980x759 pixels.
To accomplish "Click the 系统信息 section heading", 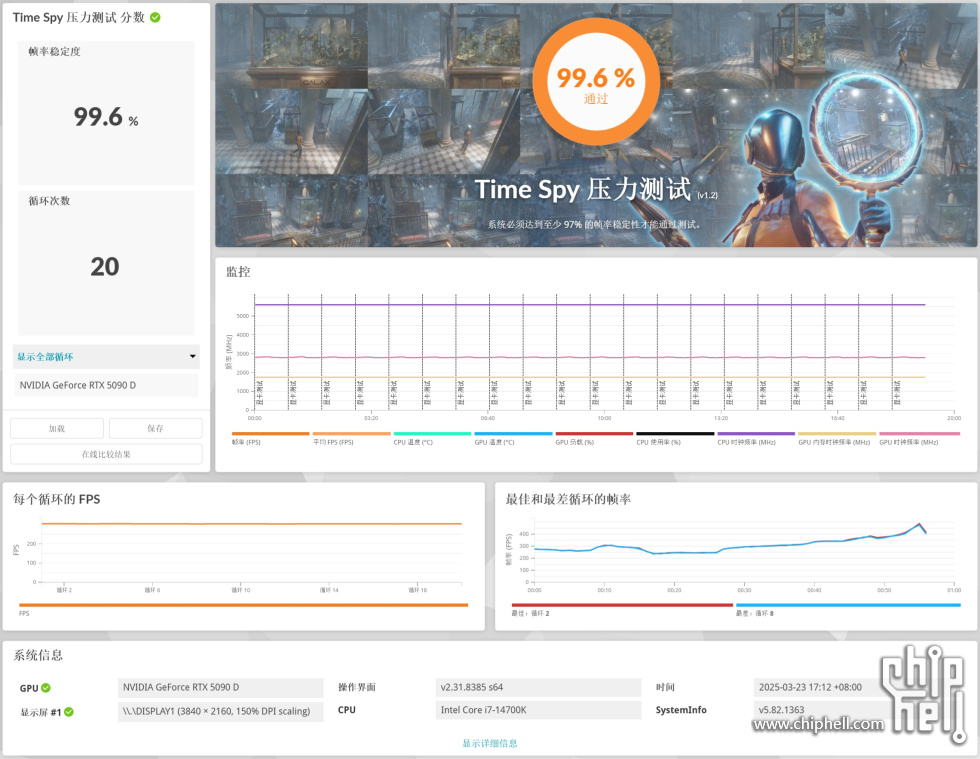I will (x=38, y=655).
